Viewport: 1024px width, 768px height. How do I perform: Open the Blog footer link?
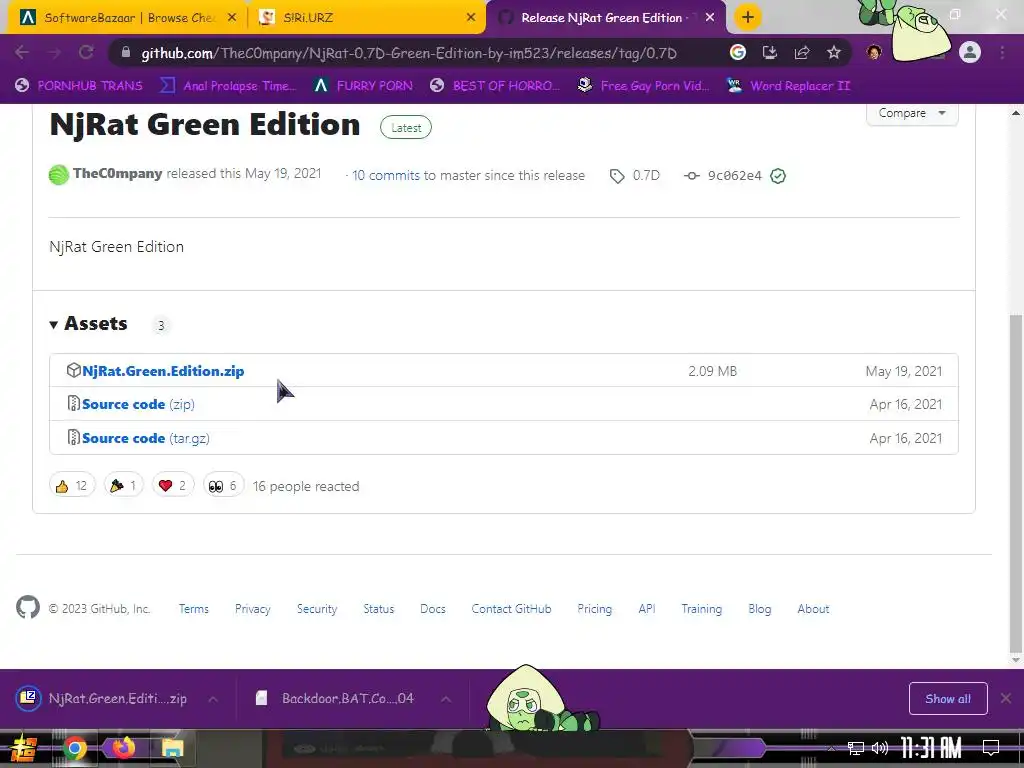760,609
